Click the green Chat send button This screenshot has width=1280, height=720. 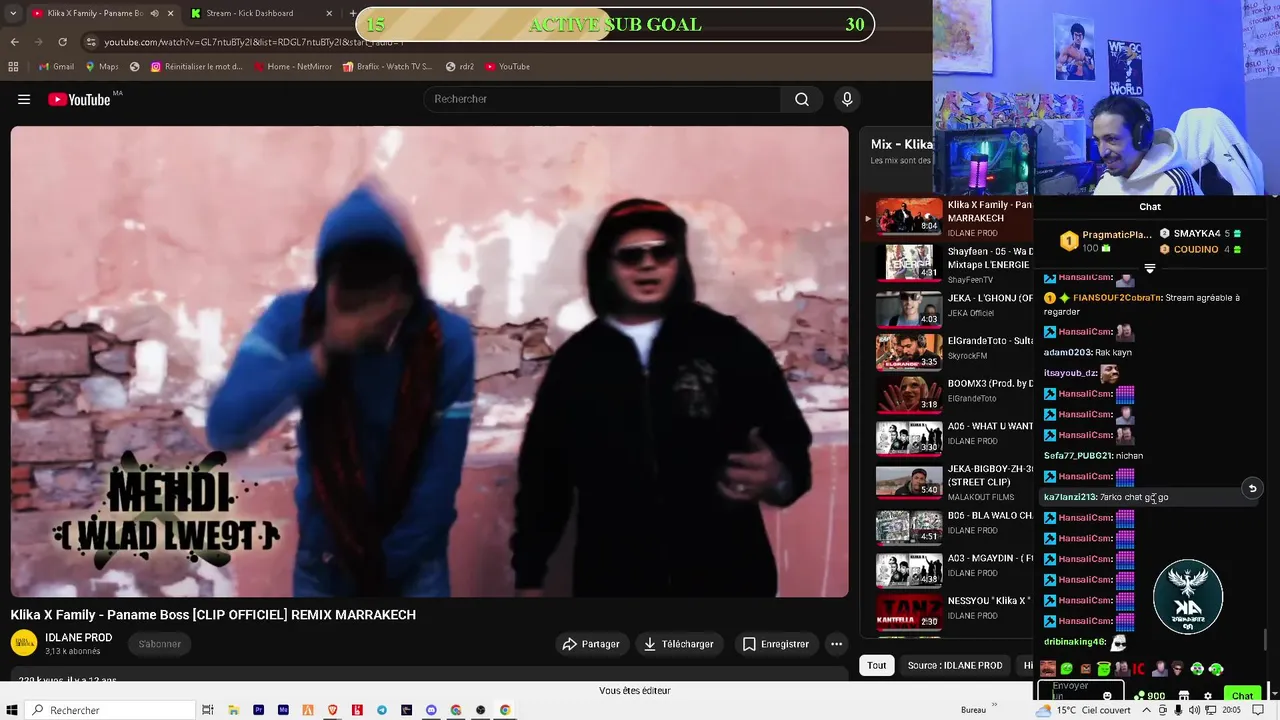(1243, 695)
